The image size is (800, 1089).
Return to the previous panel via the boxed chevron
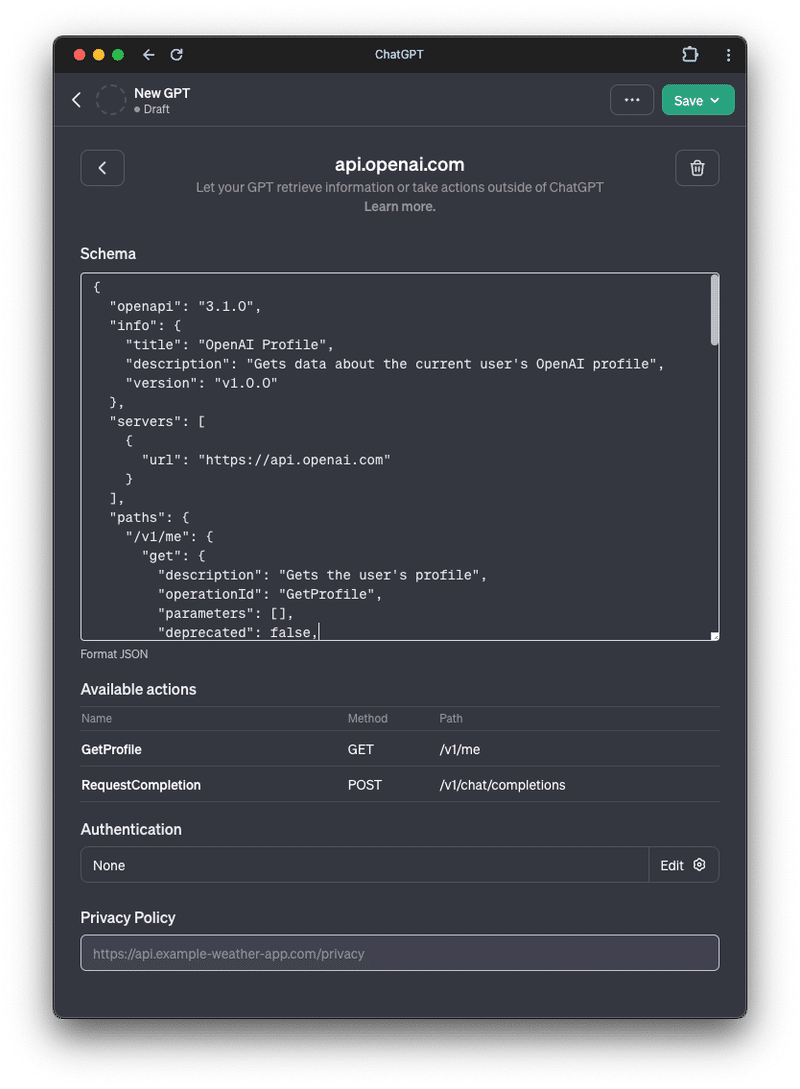click(102, 168)
